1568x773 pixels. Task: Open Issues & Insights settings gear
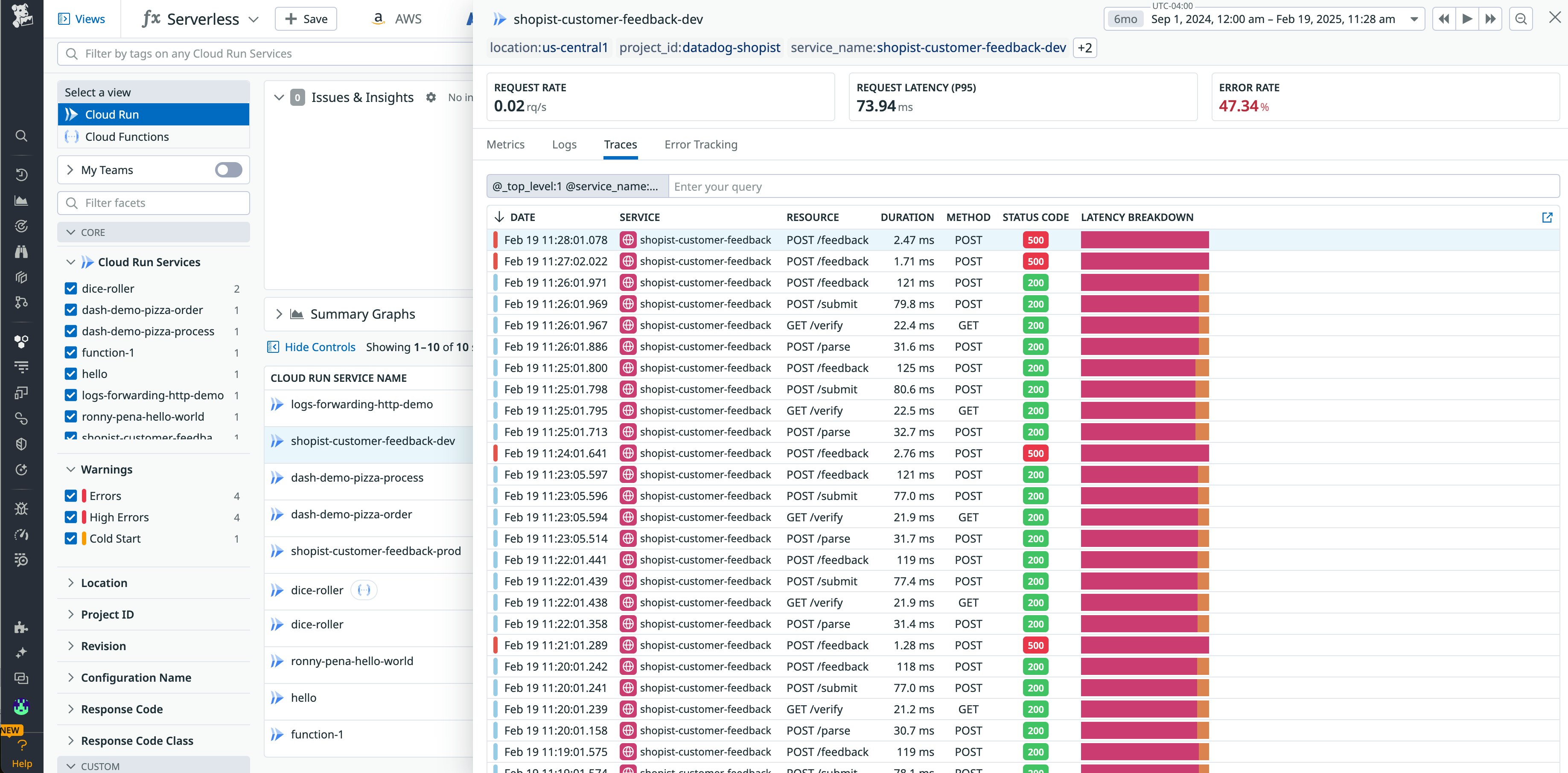click(x=431, y=97)
